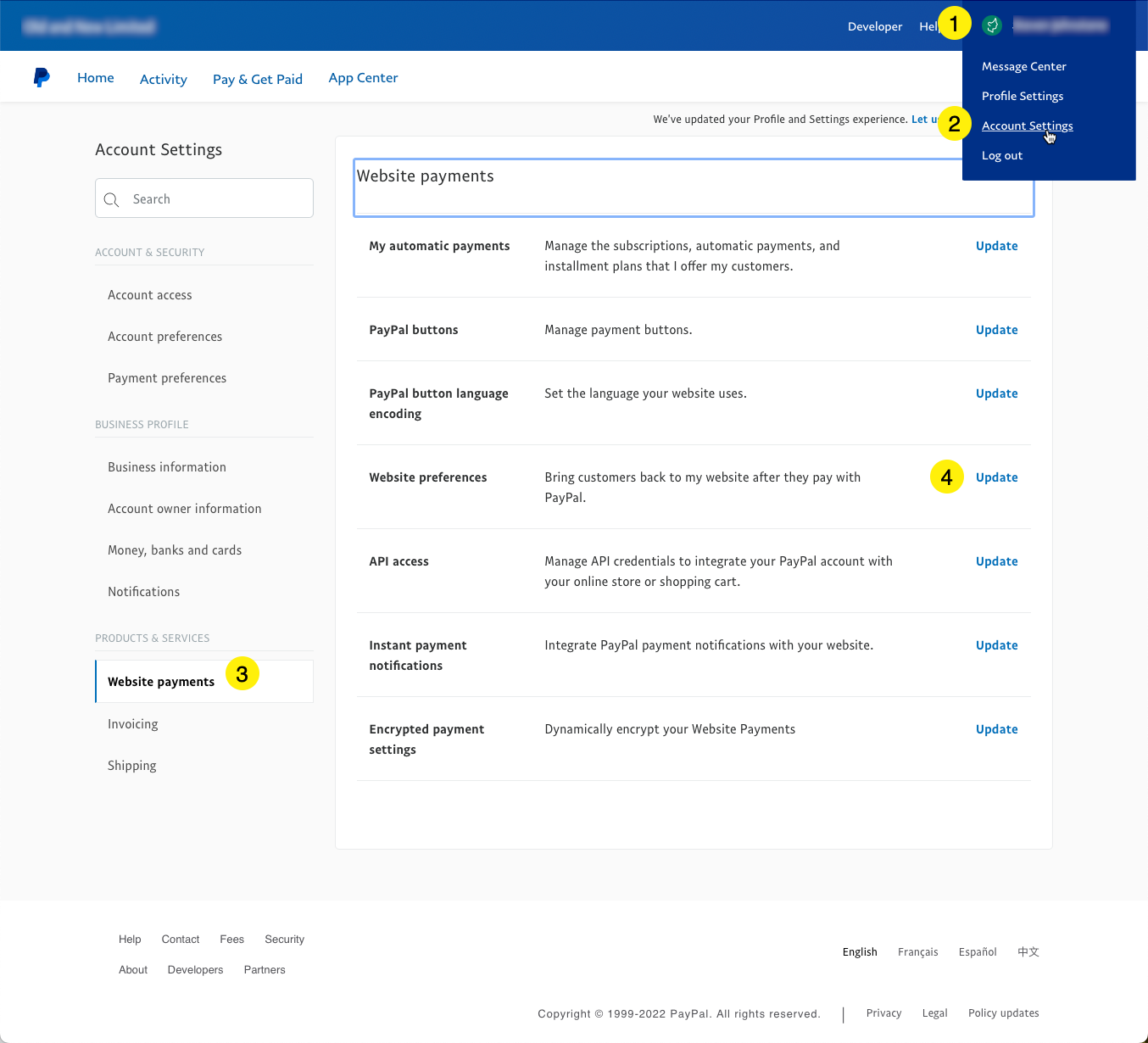Update Website preferences
The width and height of the screenshot is (1148, 1043).
coord(997,477)
